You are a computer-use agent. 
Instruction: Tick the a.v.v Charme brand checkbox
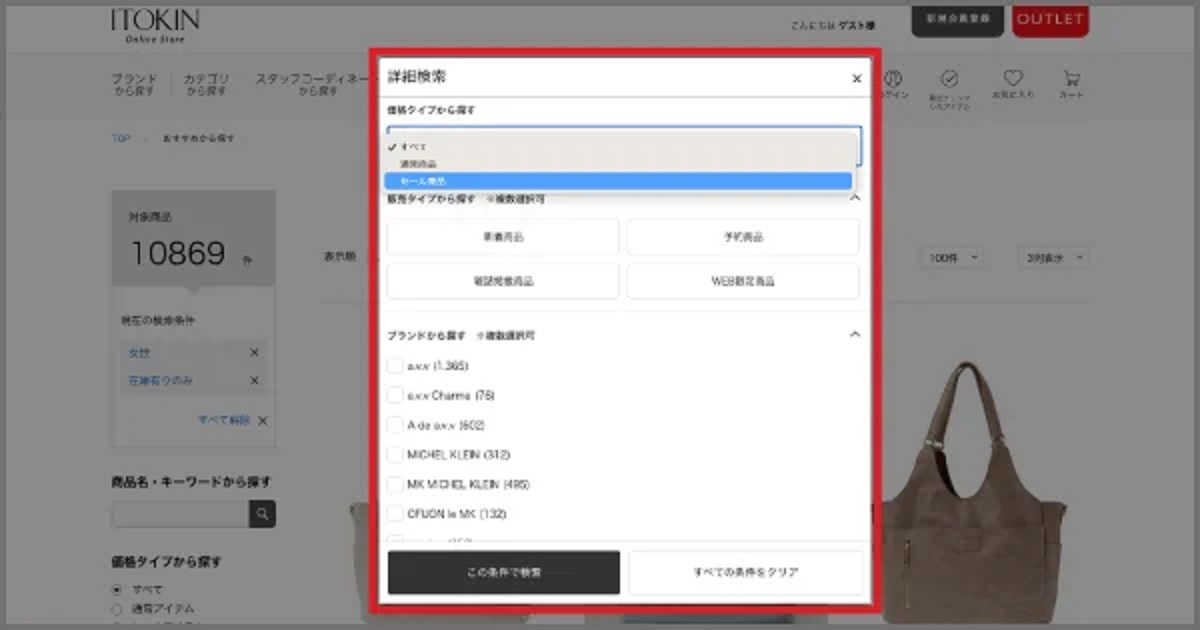[x=395, y=396]
